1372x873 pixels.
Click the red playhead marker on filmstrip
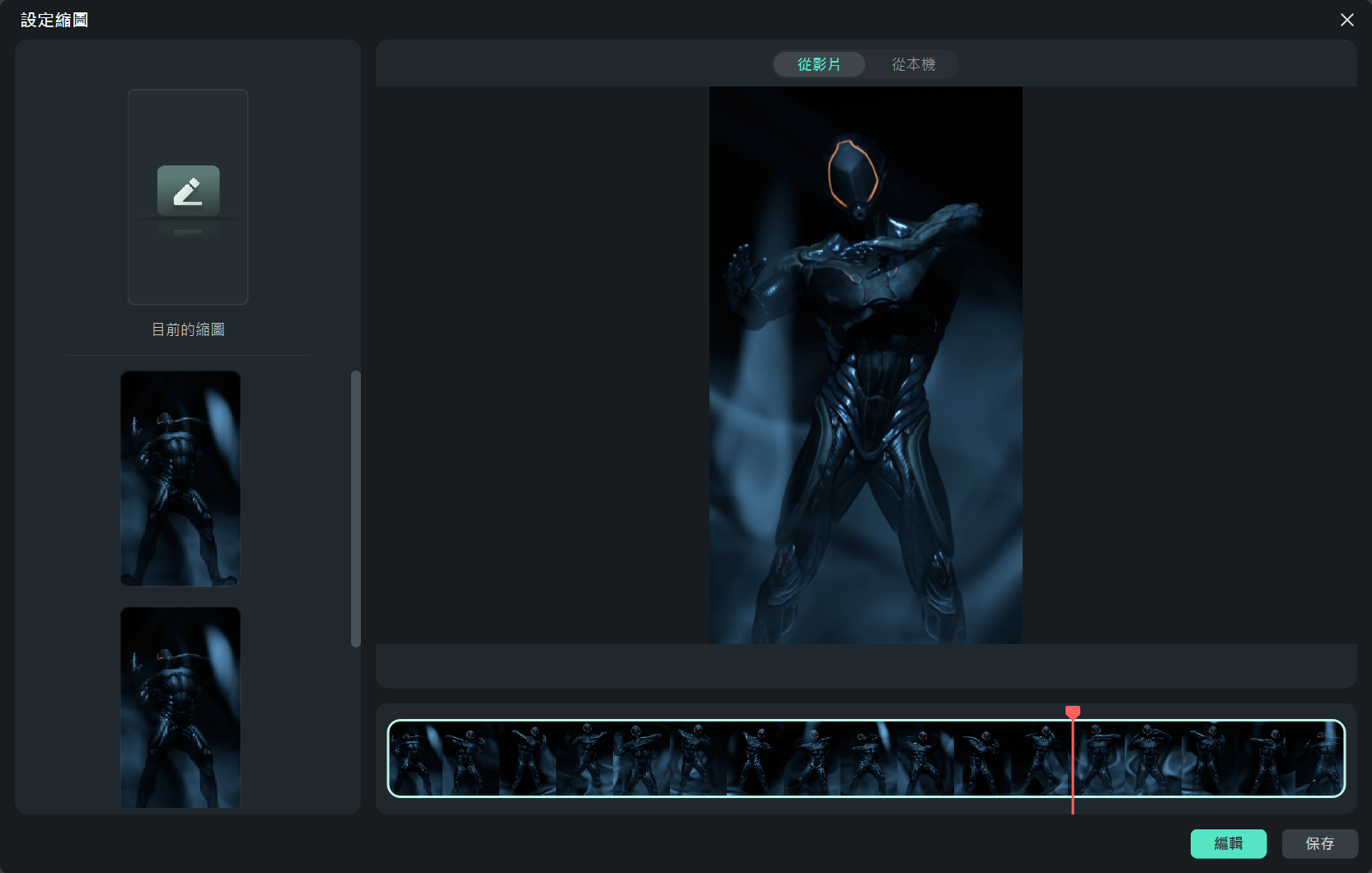[x=1072, y=712]
